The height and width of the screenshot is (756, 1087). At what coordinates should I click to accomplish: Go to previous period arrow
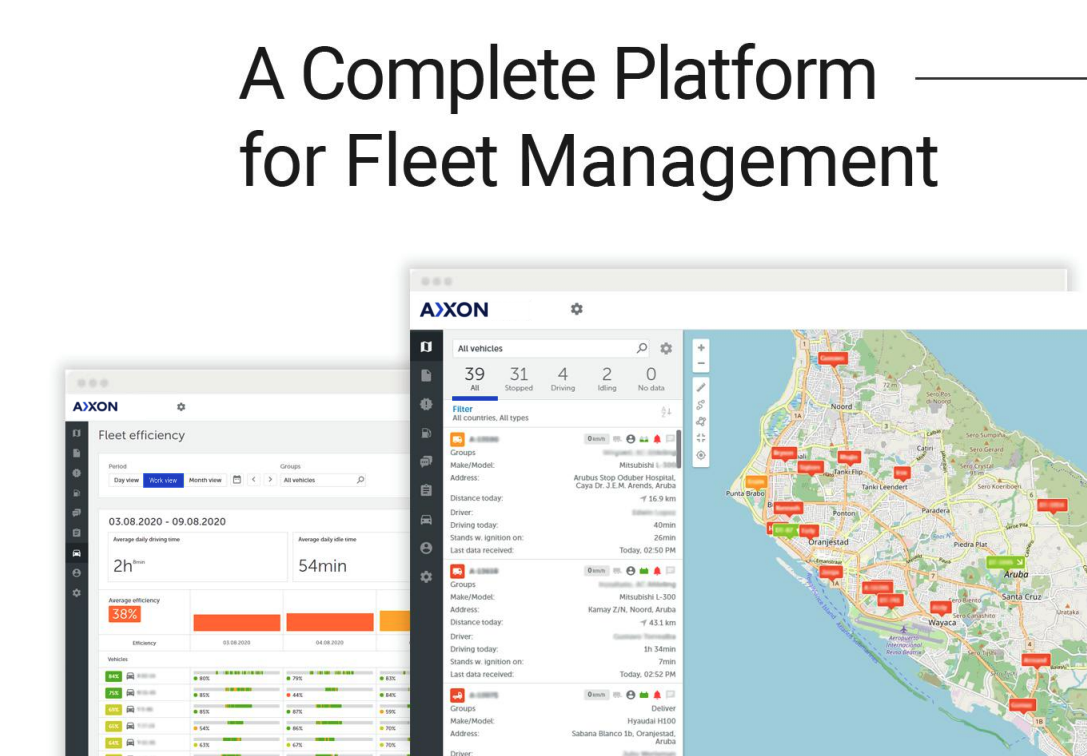[x=254, y=480]
